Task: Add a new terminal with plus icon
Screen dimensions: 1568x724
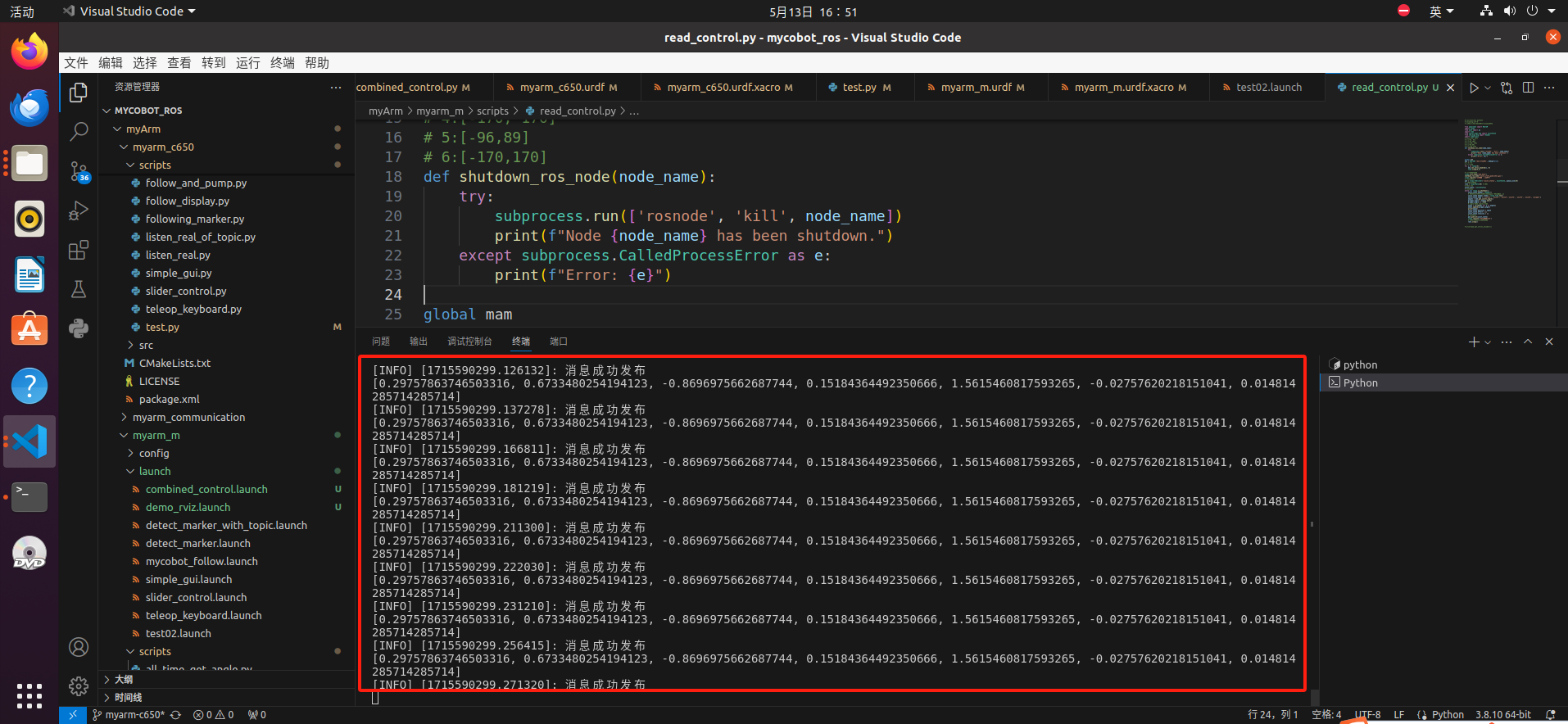Action: [1474, 342]
